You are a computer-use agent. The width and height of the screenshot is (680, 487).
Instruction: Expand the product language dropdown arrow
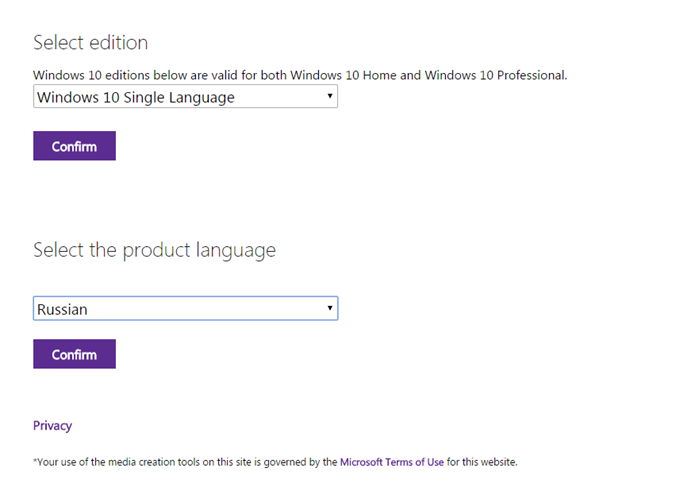coord(330,309)
